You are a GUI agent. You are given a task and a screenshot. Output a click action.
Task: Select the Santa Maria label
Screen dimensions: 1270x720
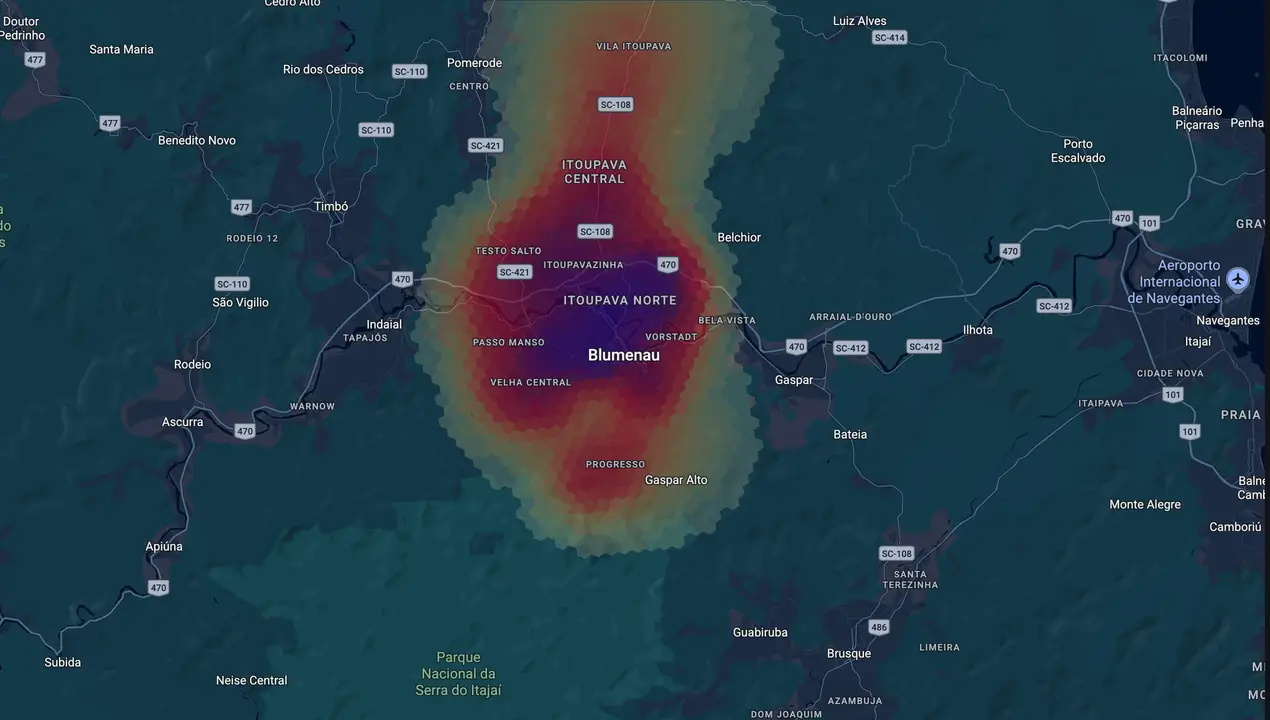(x=121, y=49)
